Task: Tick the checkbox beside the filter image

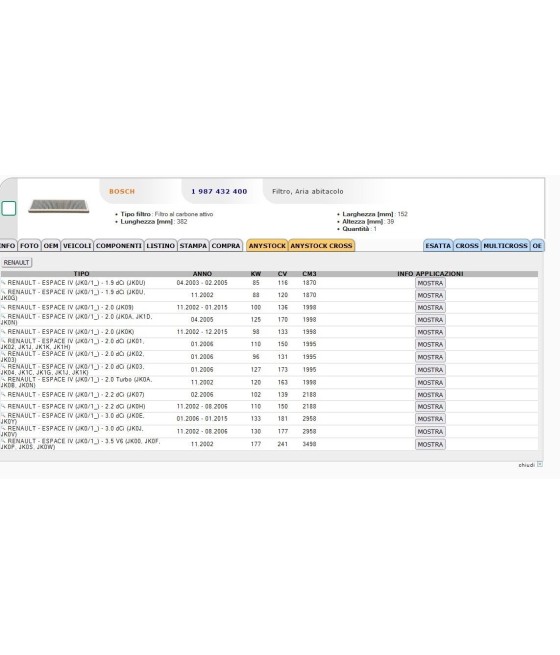Action: coord(9,208)
